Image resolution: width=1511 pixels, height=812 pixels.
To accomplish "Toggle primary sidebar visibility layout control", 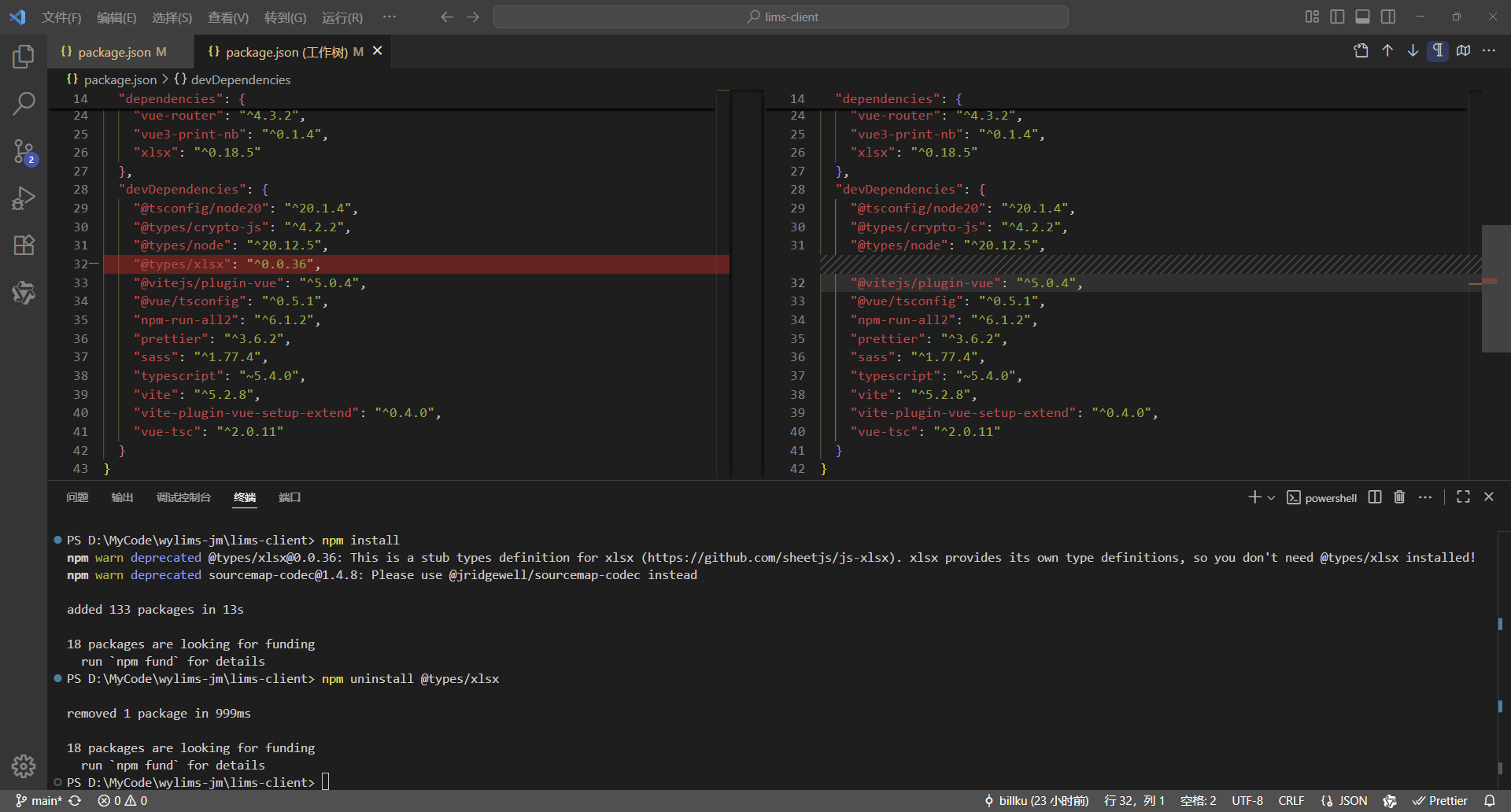I will click(1338, 16).
